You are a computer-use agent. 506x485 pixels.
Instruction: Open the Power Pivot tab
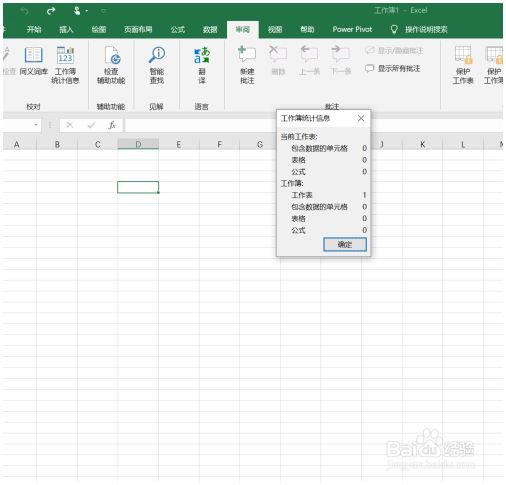pos(352,29)
